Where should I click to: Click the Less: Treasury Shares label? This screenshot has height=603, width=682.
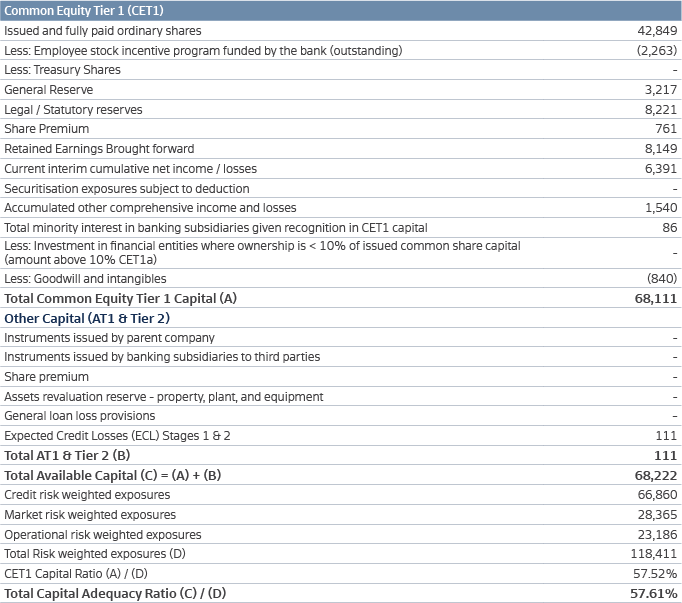[62, 70]
